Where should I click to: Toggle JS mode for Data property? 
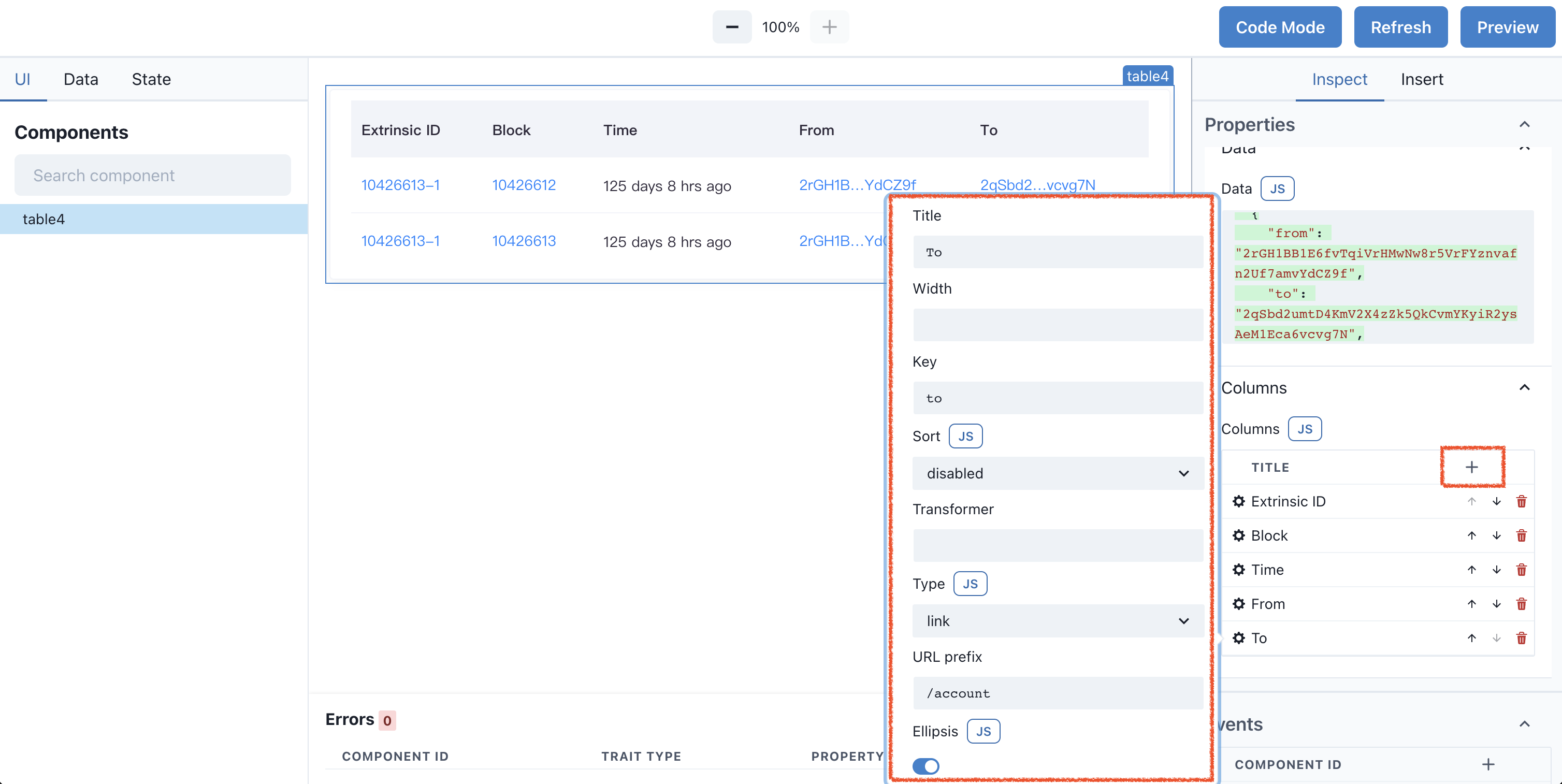1277,188
